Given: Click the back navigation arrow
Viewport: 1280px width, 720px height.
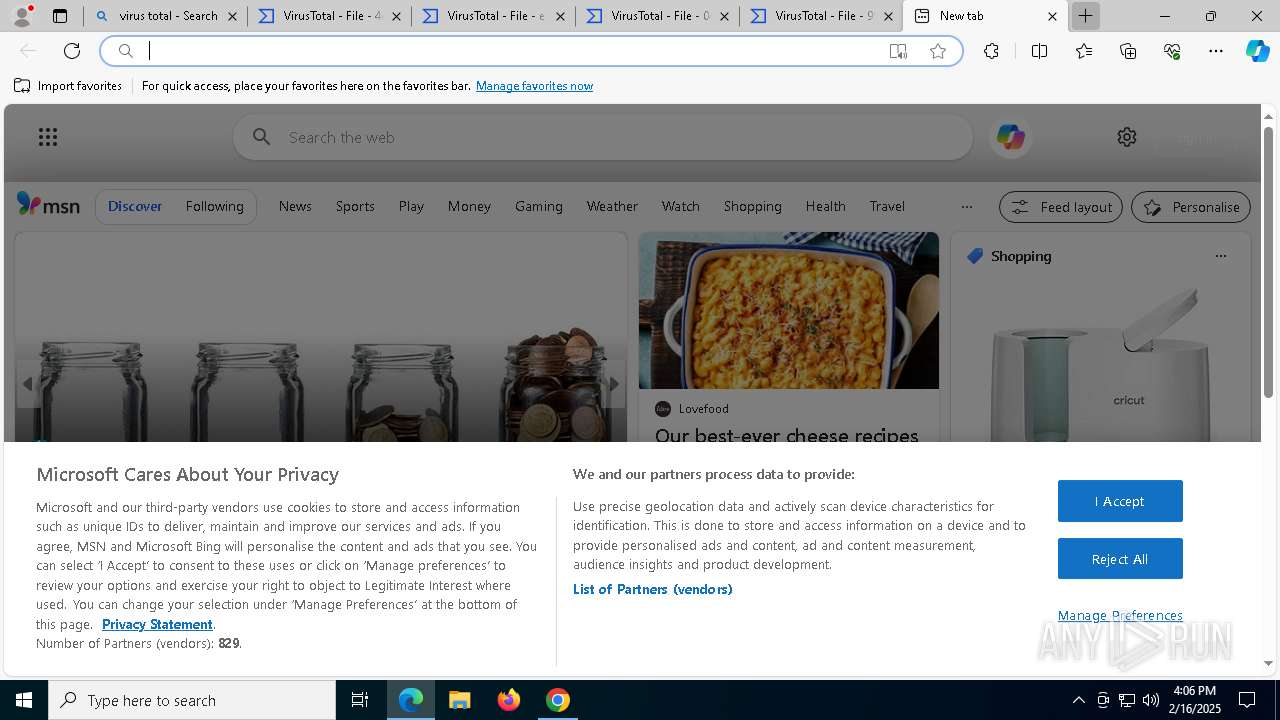Looking at the screenshot, I should (x=28, y=51).
